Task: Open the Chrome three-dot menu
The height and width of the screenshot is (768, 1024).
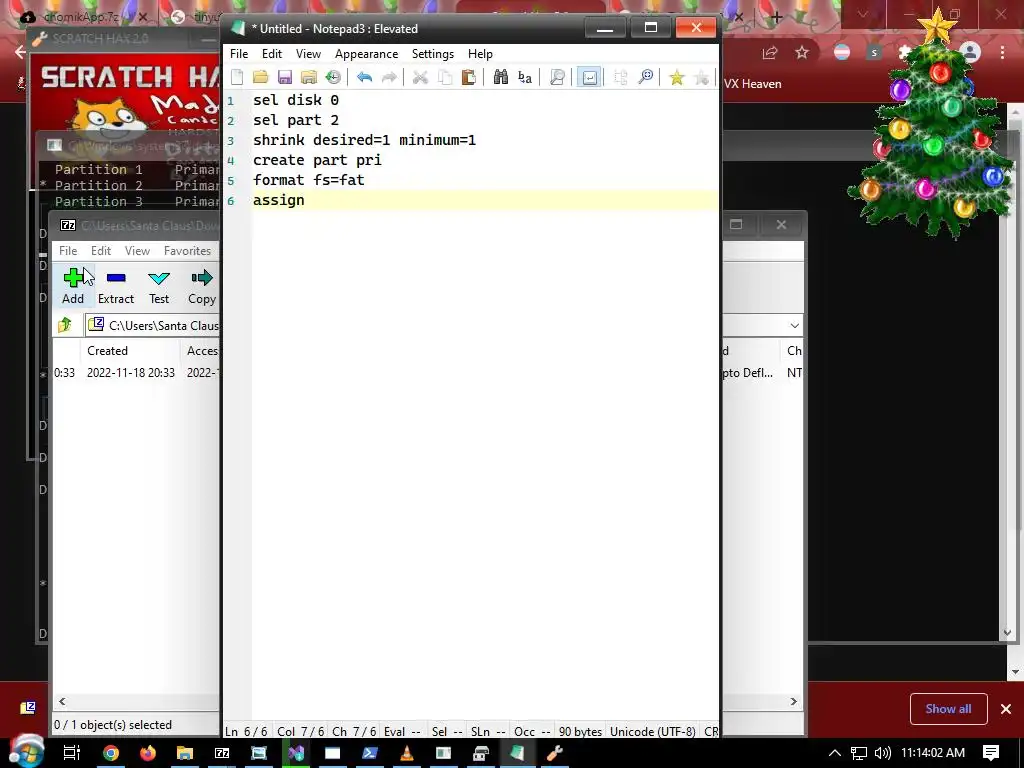Action: tap(1002, 53)
